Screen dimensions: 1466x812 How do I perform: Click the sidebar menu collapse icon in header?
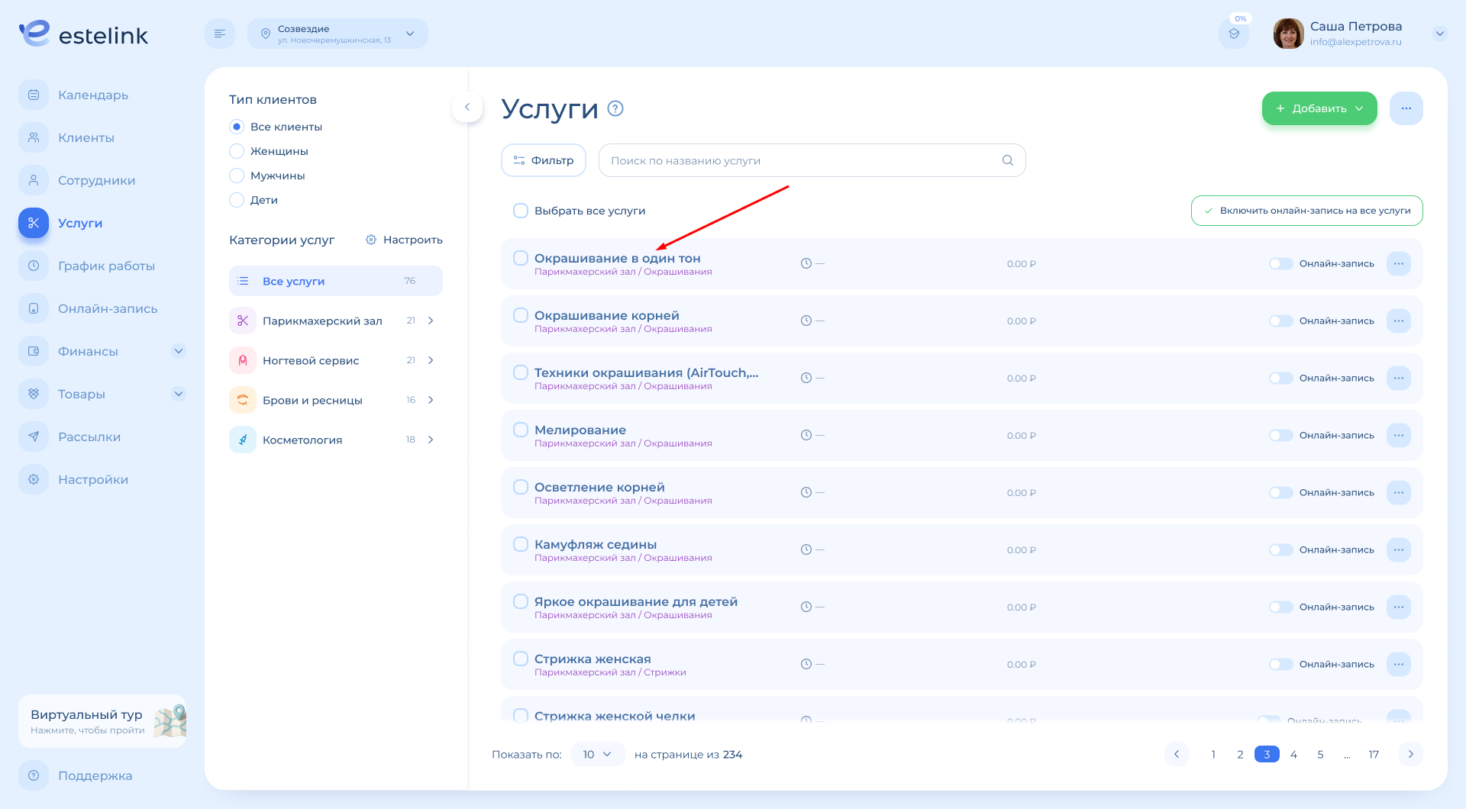220,34
